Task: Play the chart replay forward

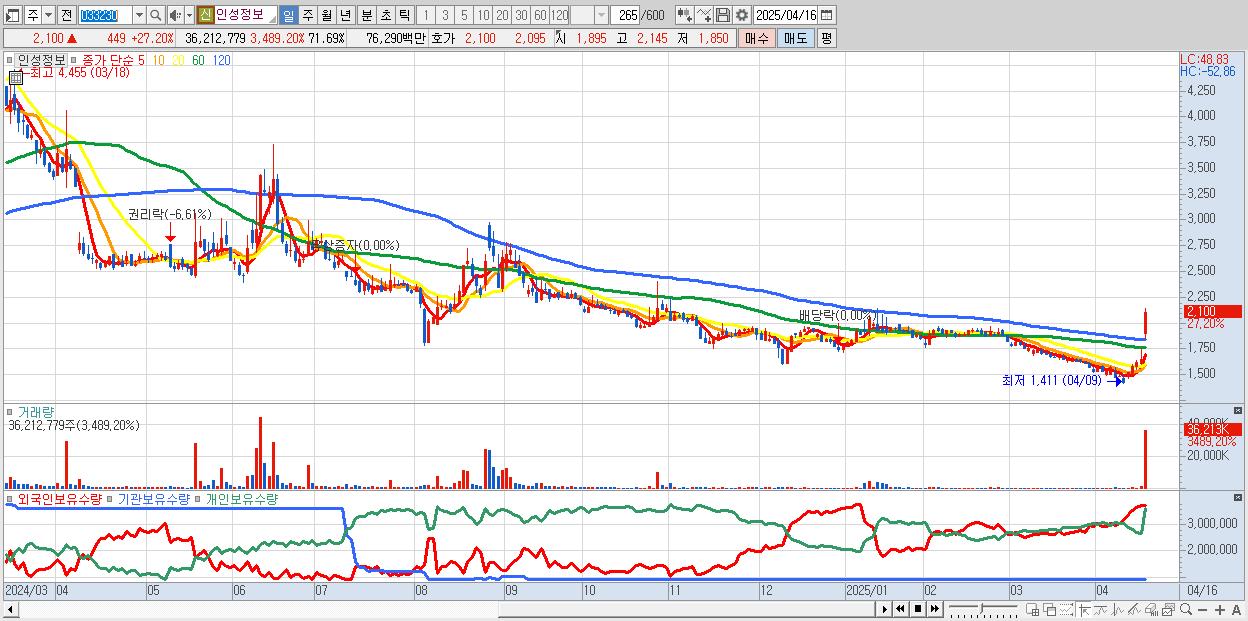Action: pos(885,609)
